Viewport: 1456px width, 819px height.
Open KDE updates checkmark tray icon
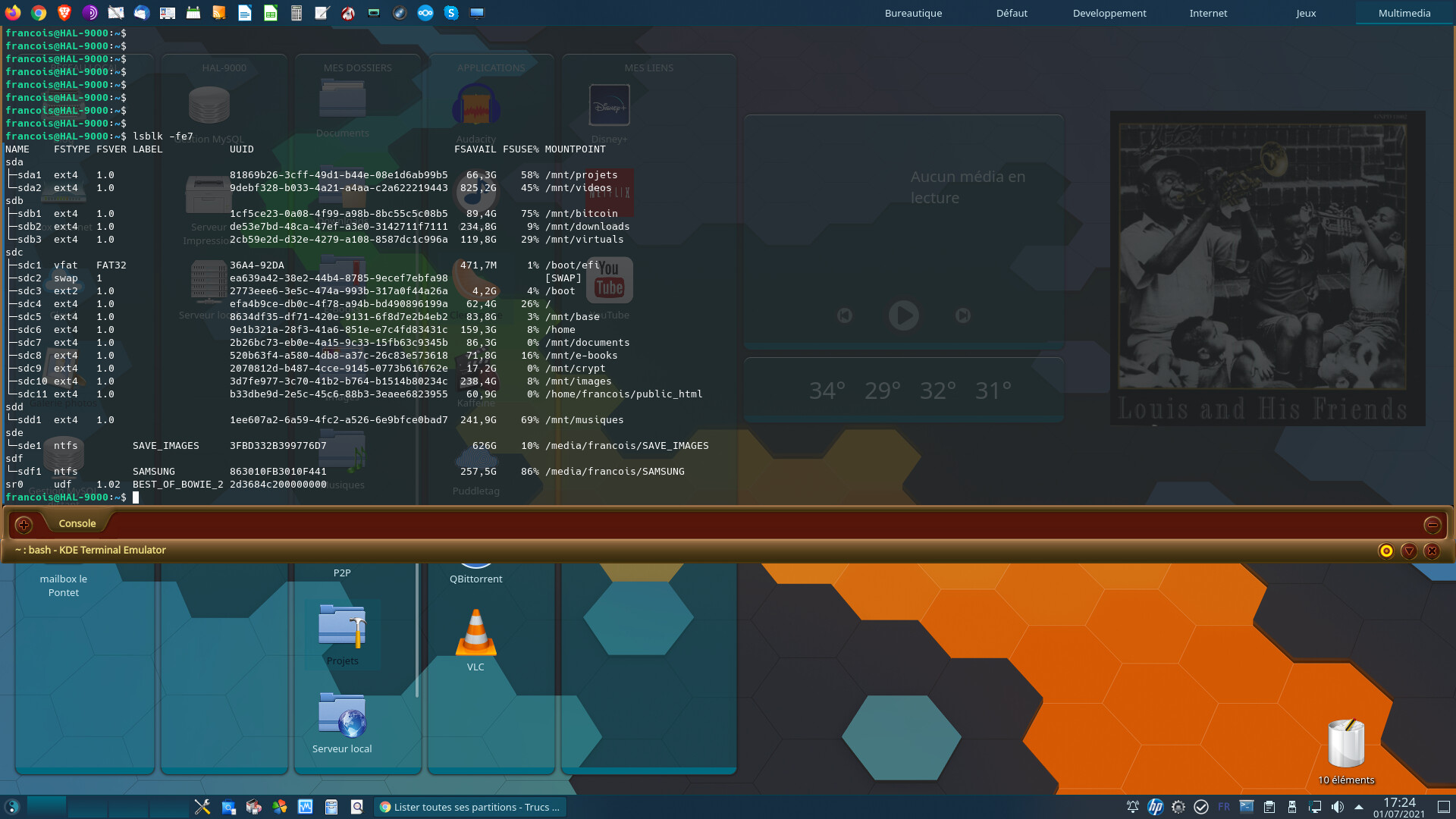[x=1201, y=807]
